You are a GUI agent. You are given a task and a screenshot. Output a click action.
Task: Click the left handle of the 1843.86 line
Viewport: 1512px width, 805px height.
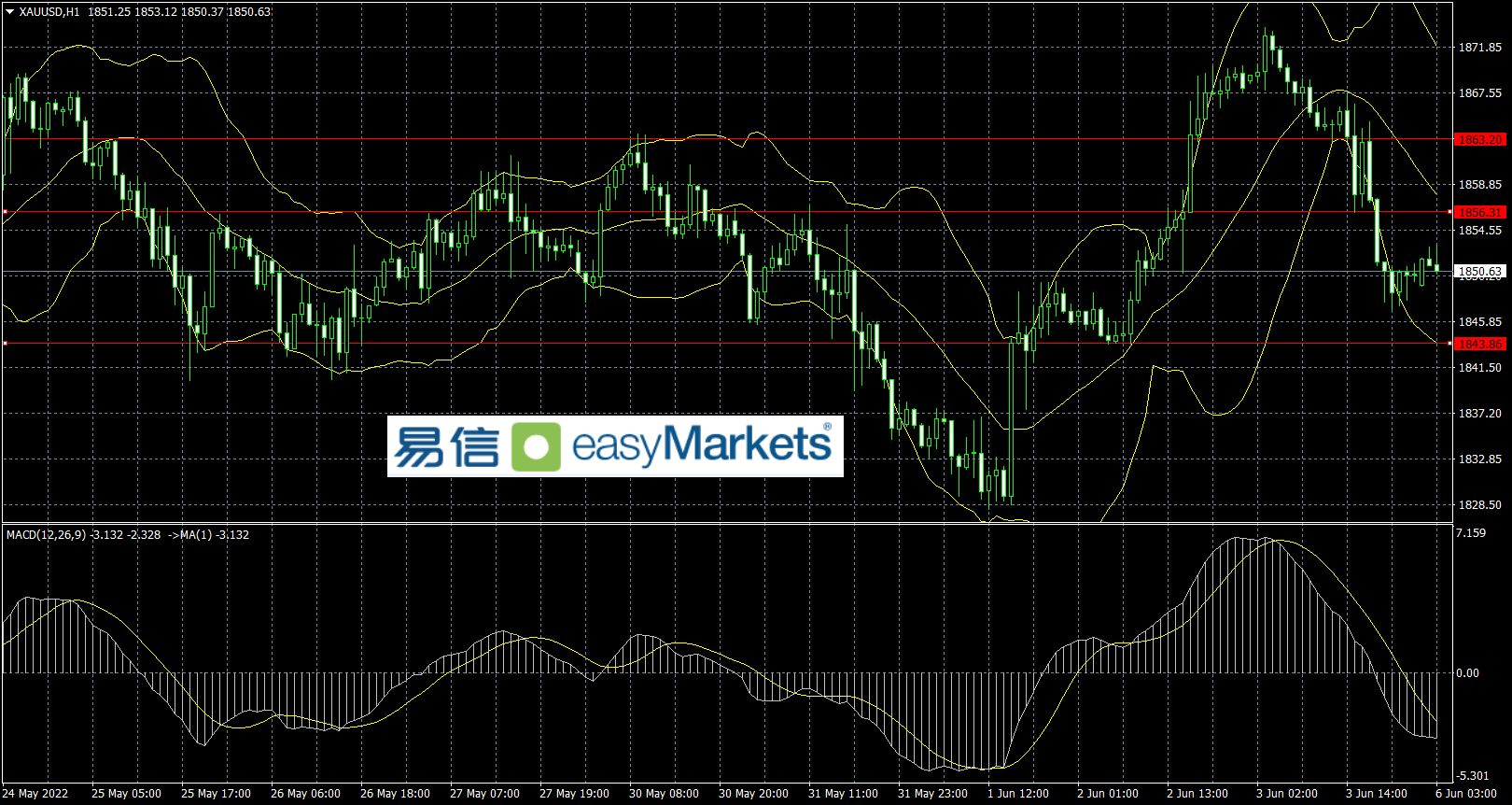point(5,344)
